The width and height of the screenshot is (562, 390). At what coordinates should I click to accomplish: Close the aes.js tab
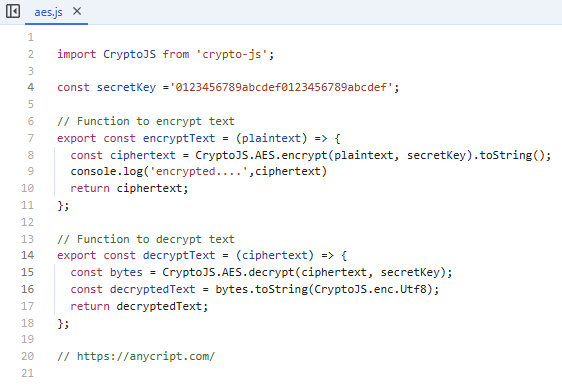point(77,11)
